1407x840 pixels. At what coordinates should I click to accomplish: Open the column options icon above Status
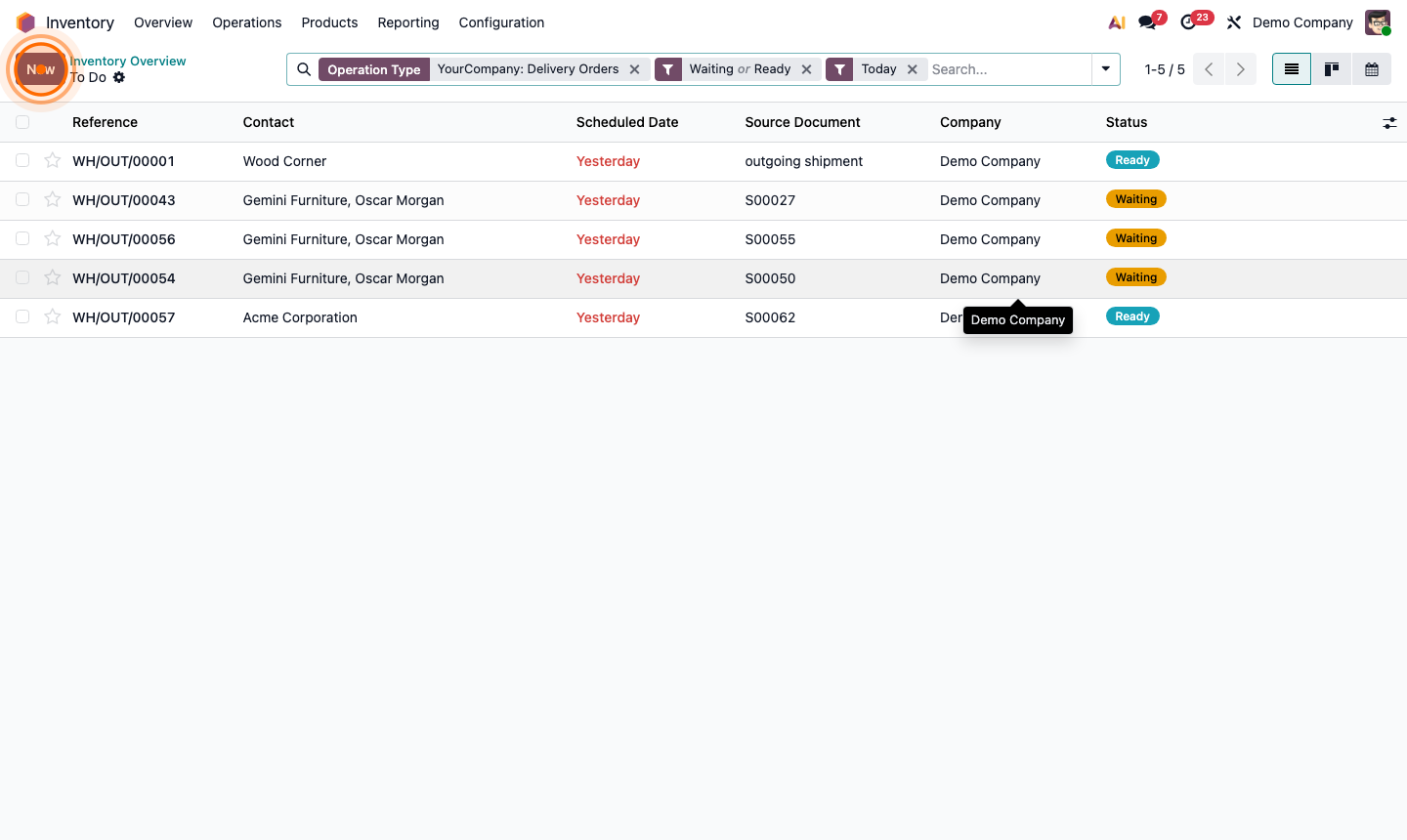(x=1389, y=123)
